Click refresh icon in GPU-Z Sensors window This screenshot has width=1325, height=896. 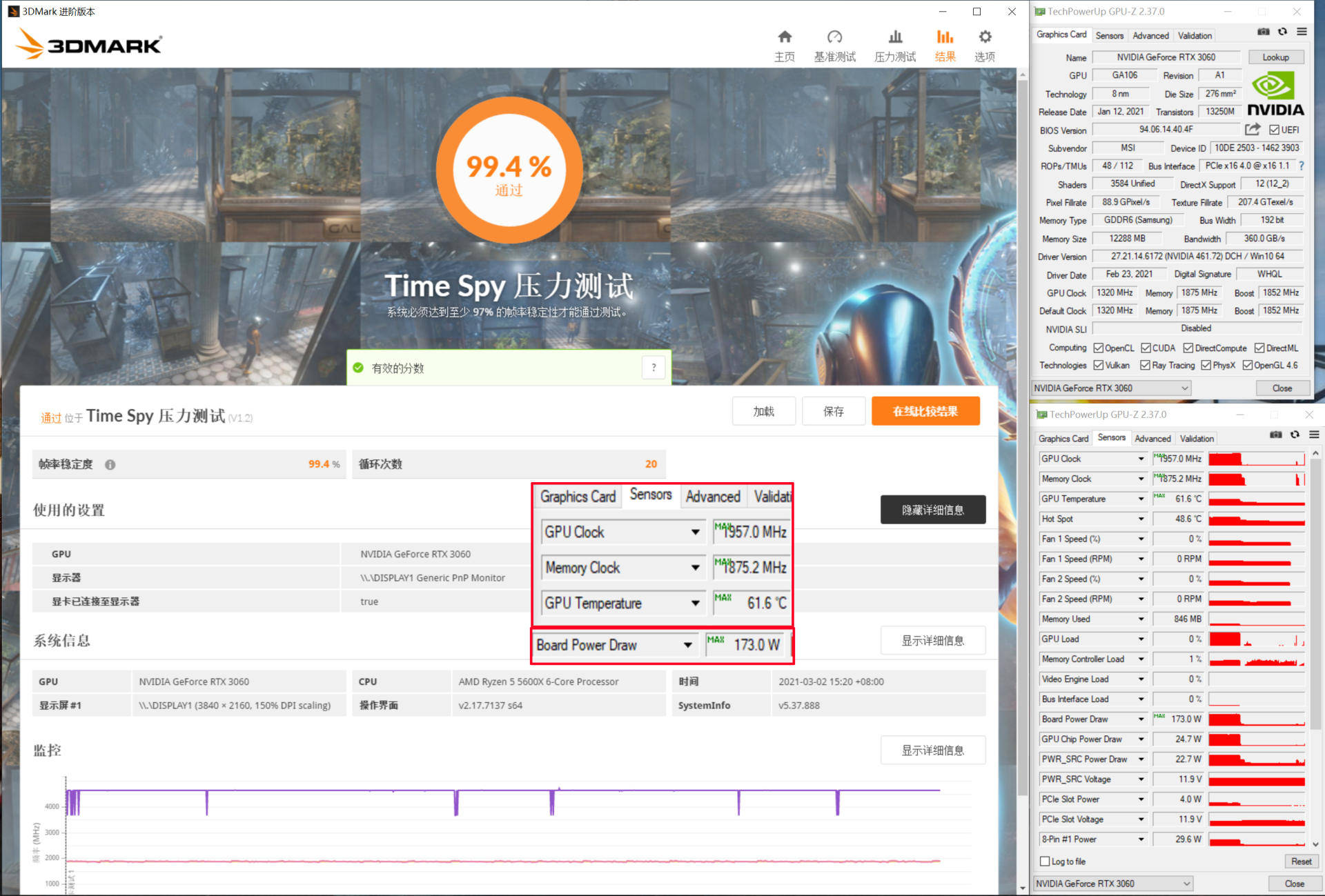(x=1295, y=435)
